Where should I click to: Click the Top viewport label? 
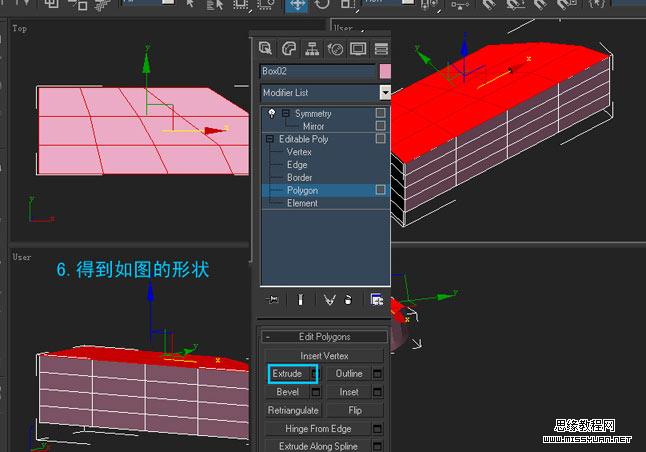tap(19, 28)
